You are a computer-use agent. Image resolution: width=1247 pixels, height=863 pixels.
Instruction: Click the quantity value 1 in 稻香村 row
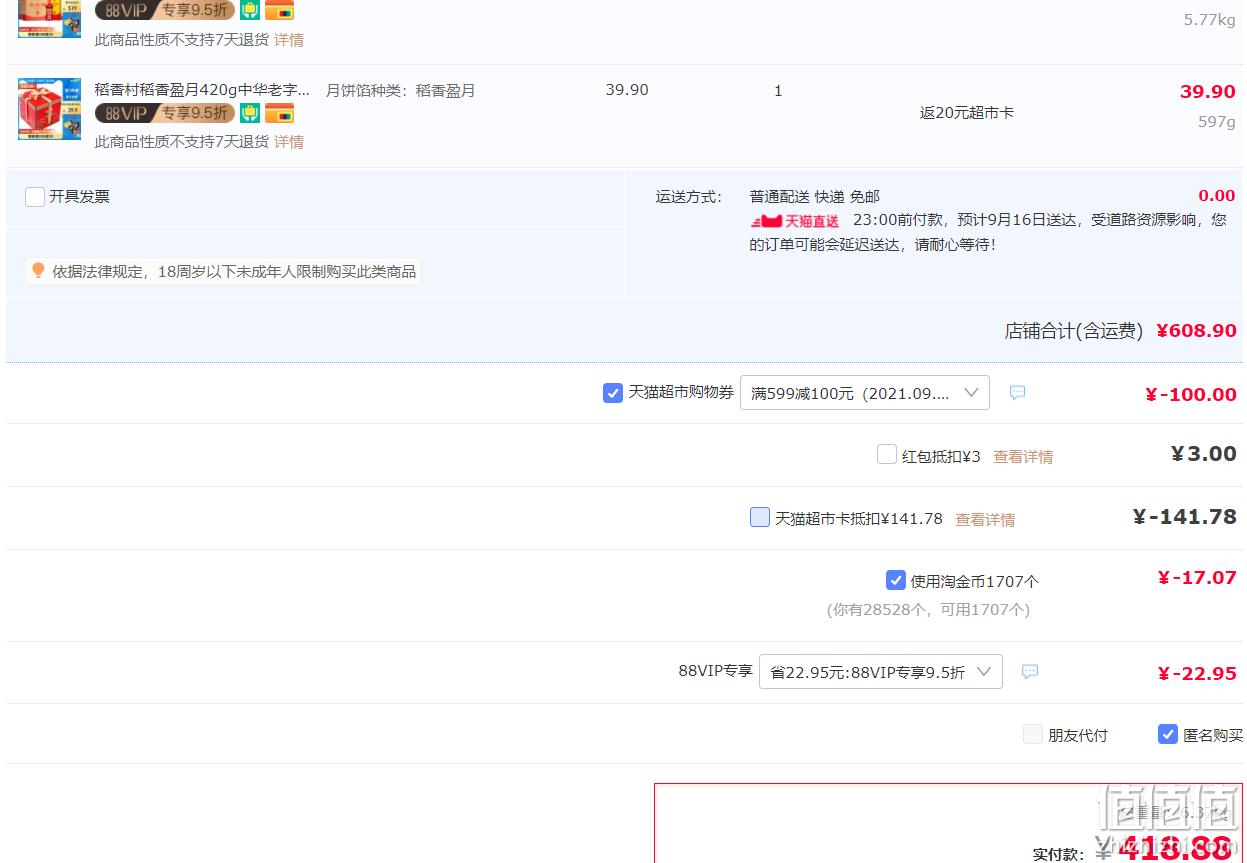[x=778, y=91]
